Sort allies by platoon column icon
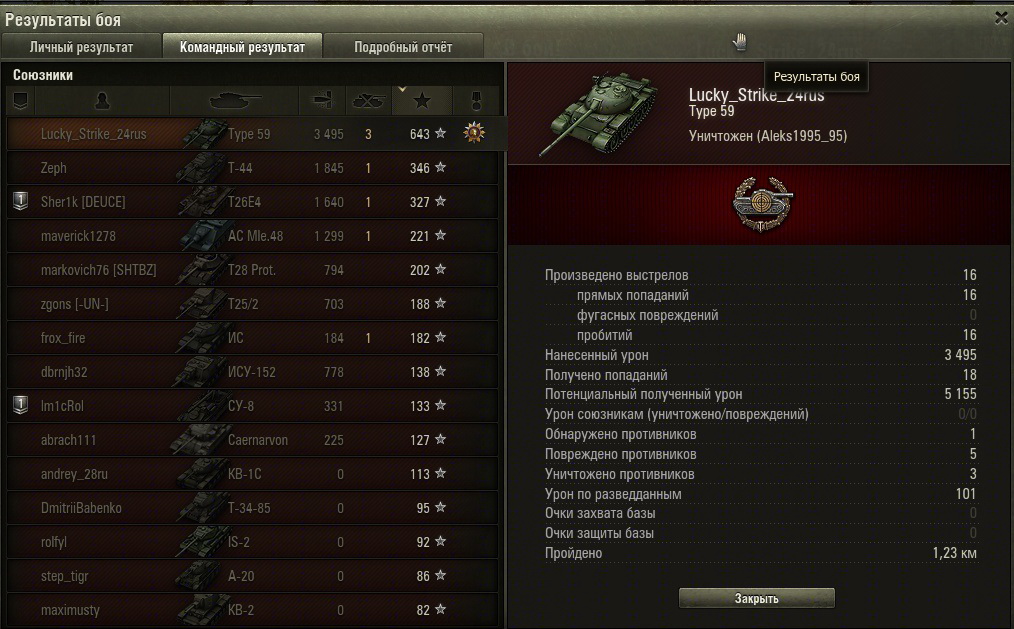Image resolution: width=1014 pixels, height=629 pixels. 21,101
